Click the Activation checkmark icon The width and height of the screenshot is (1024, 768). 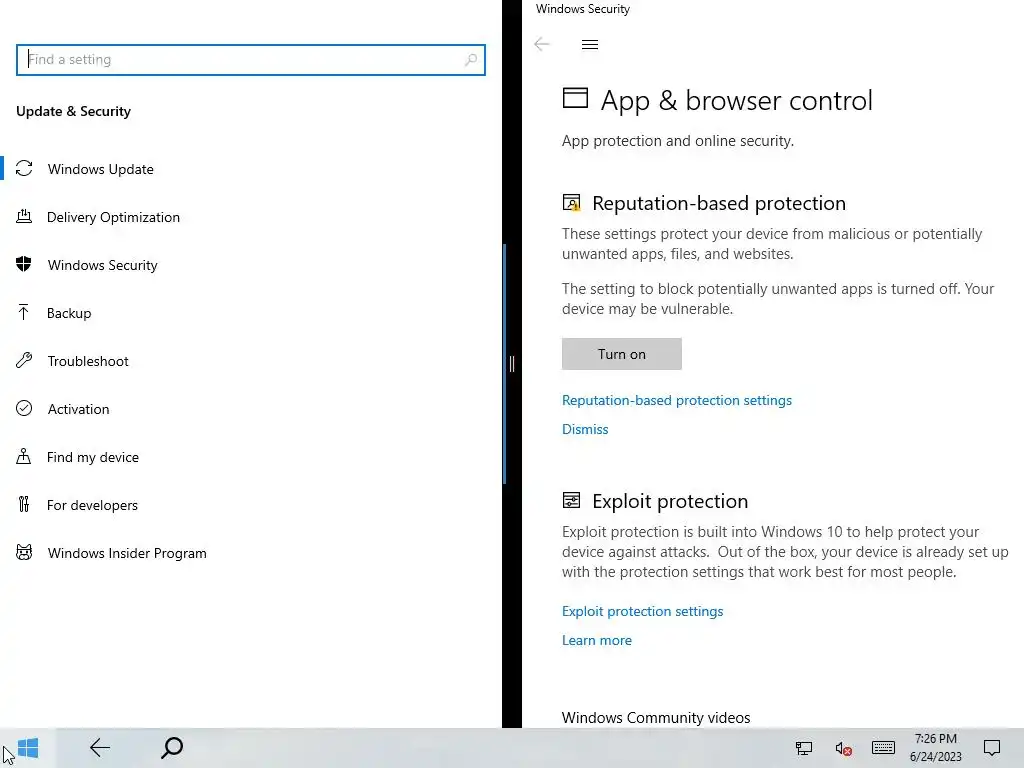[x=24, y=408]
